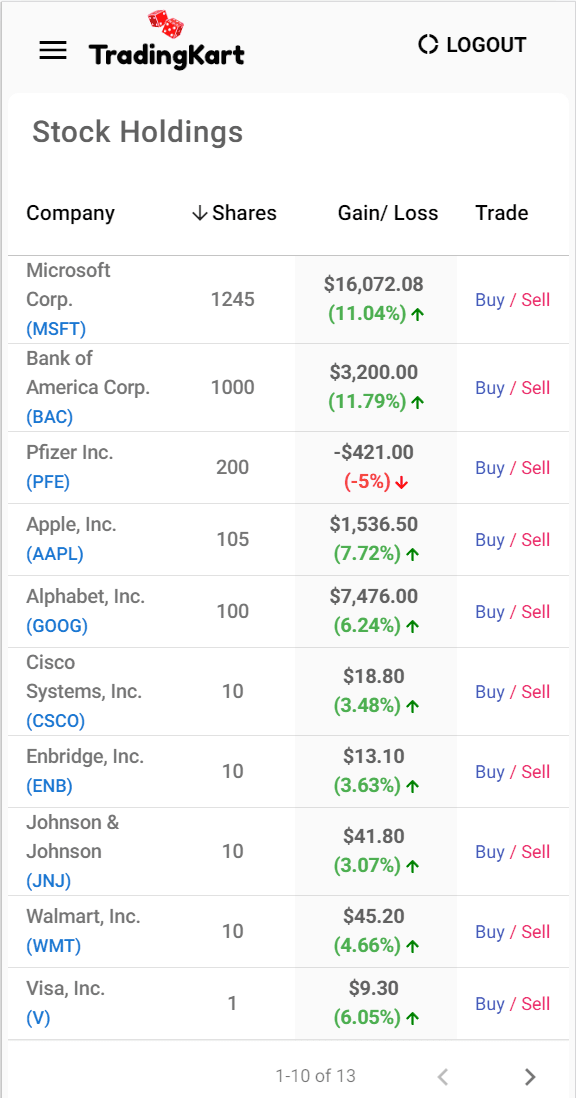The width and height of the screenshot is (576, 1098).
Task: Open the hamburger navigation menu
Action: (53, 50)
